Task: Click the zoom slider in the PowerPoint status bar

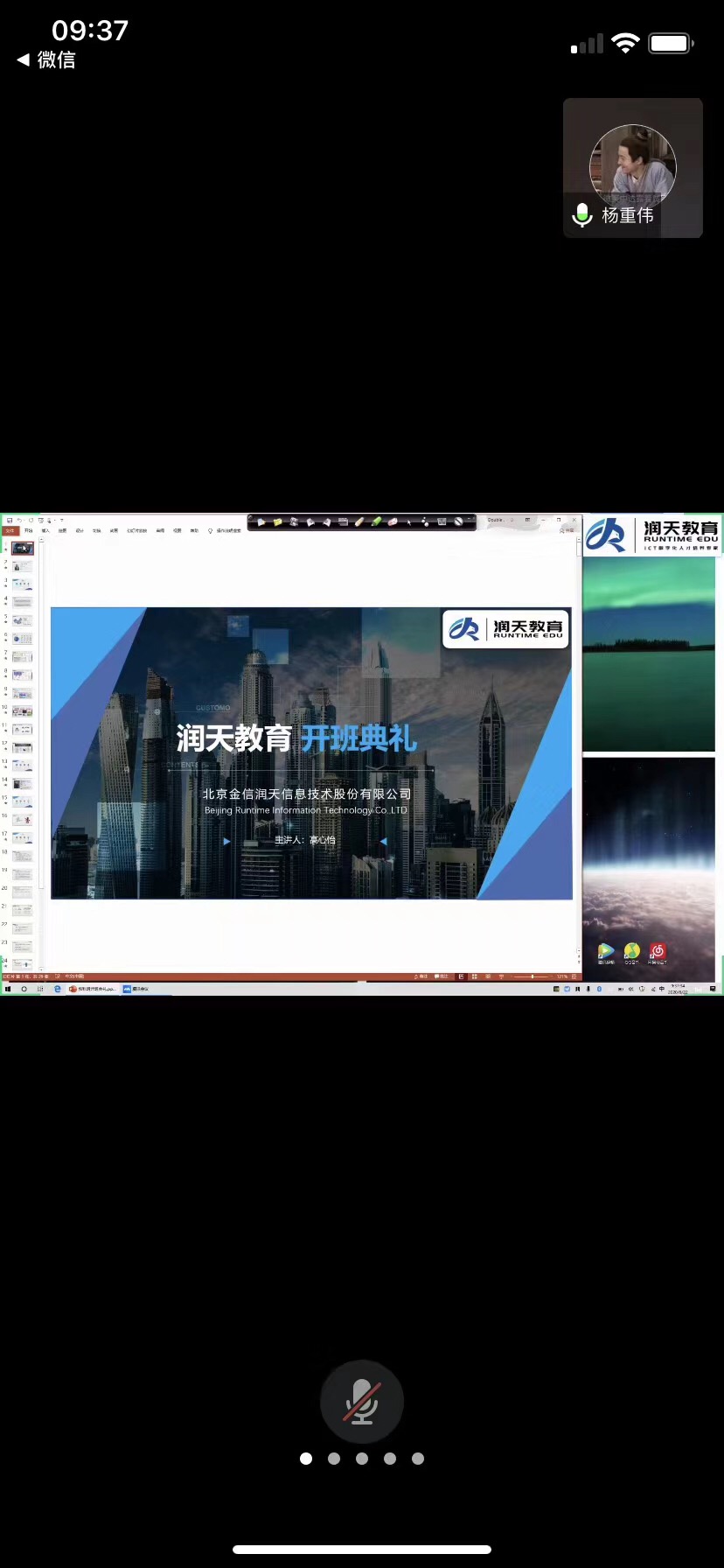Action: pos(532,976)
